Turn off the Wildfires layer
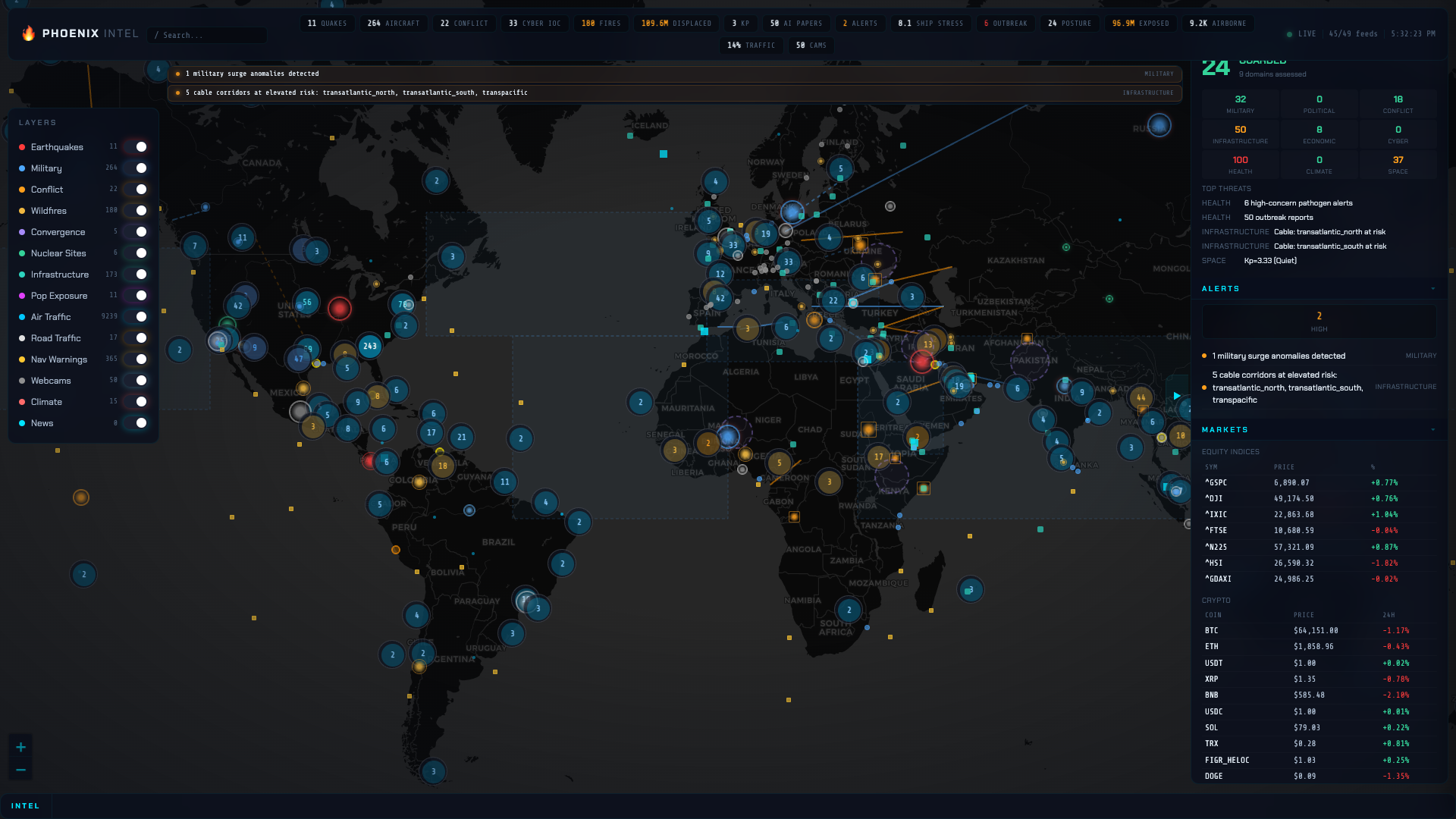Screen dimensions: 1456x819 [140, 211]
